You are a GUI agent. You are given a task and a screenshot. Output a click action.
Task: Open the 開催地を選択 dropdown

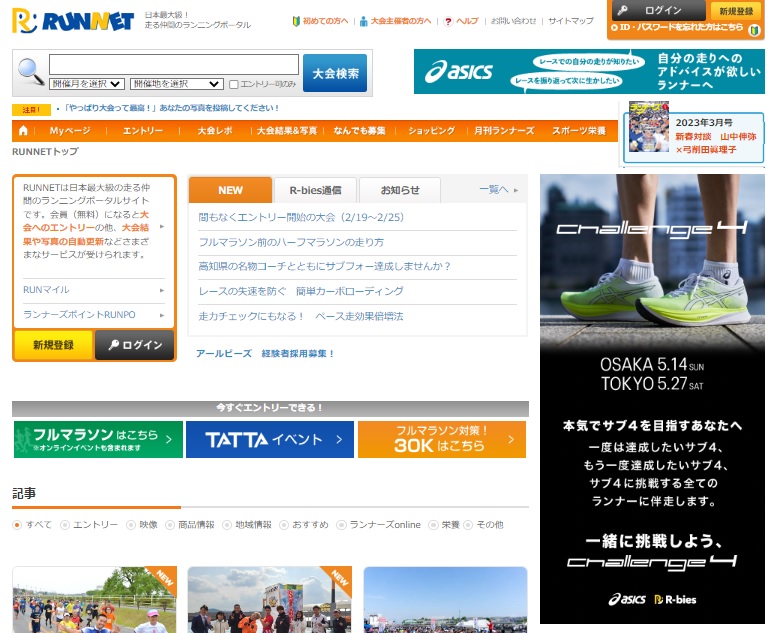[x=177, y=84]
